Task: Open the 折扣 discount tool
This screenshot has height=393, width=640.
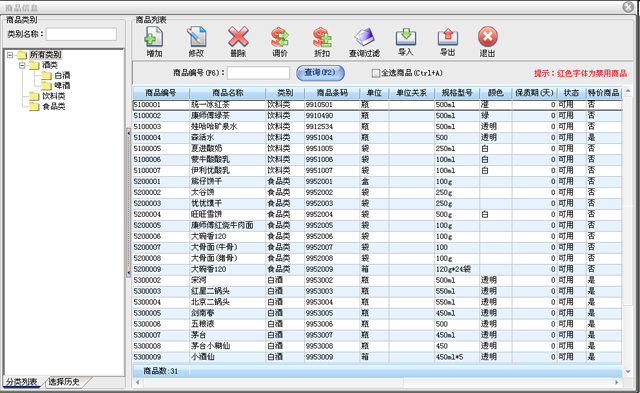Action: click(x=322, y=38)
